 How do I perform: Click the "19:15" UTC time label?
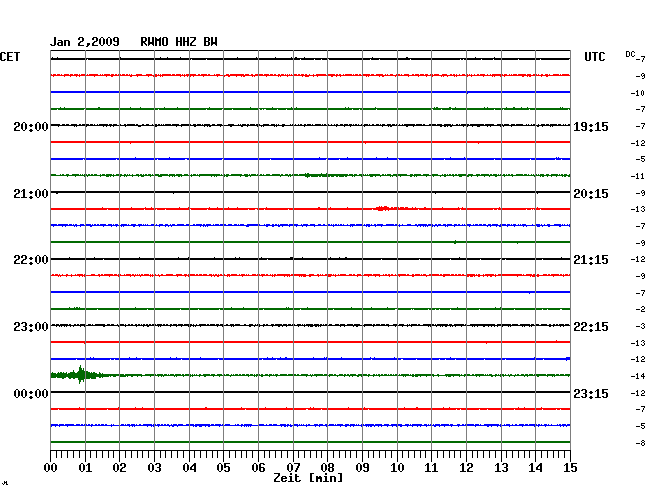(591, 126)
